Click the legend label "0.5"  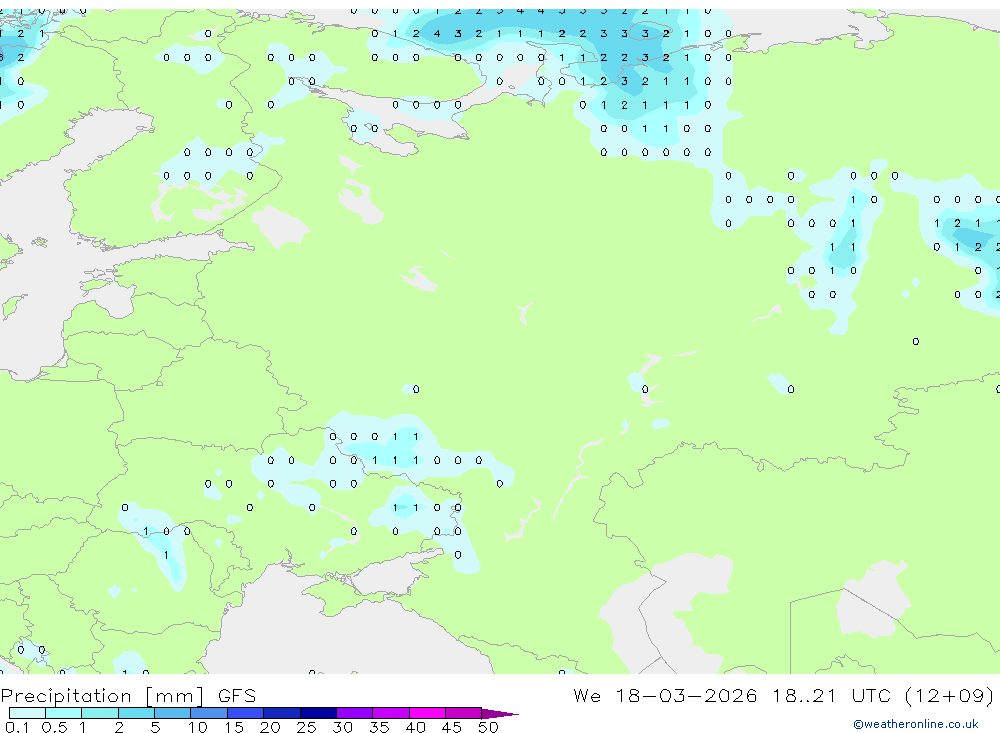(54, 727)
